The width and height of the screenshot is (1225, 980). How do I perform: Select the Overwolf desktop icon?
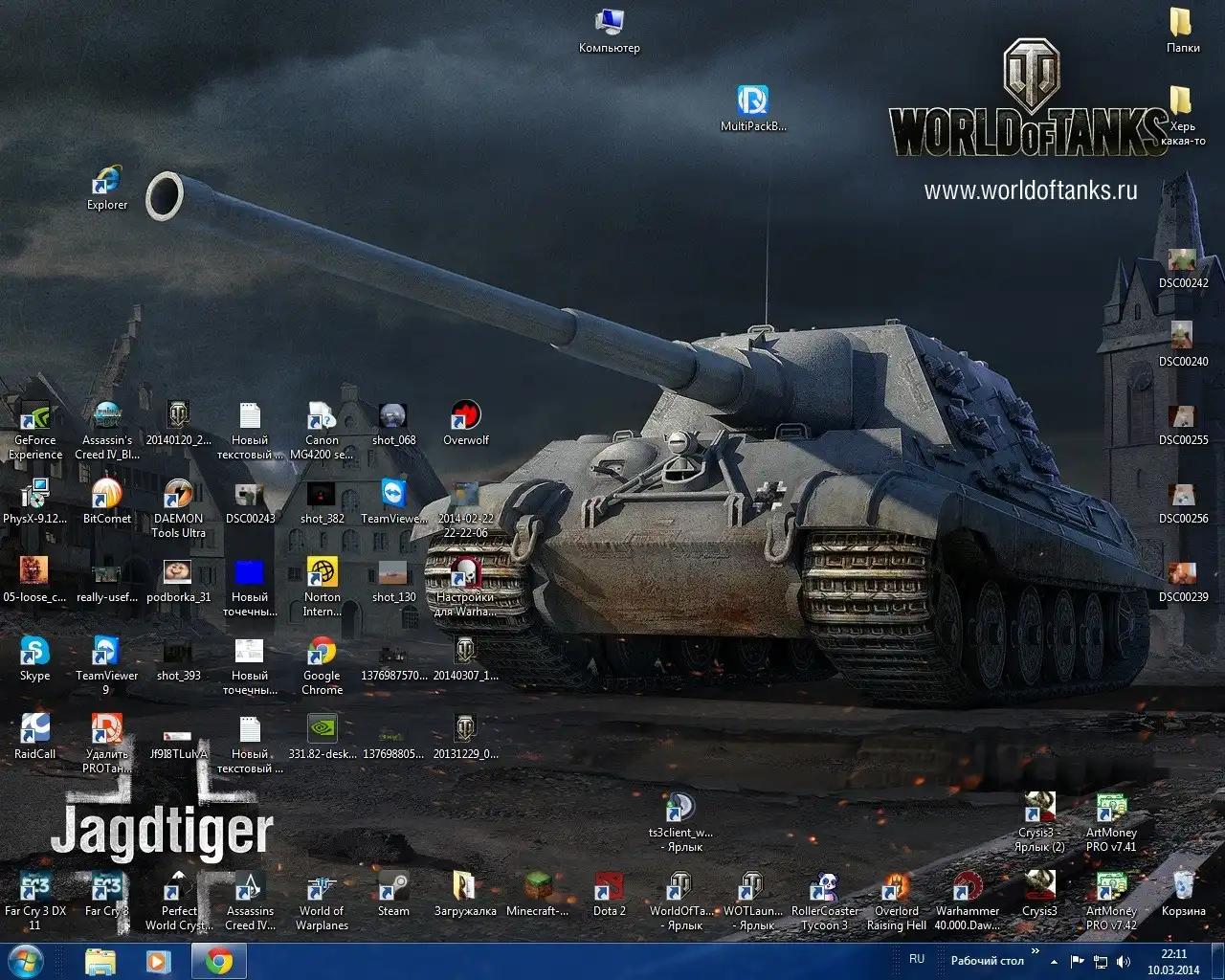(465, 416)
